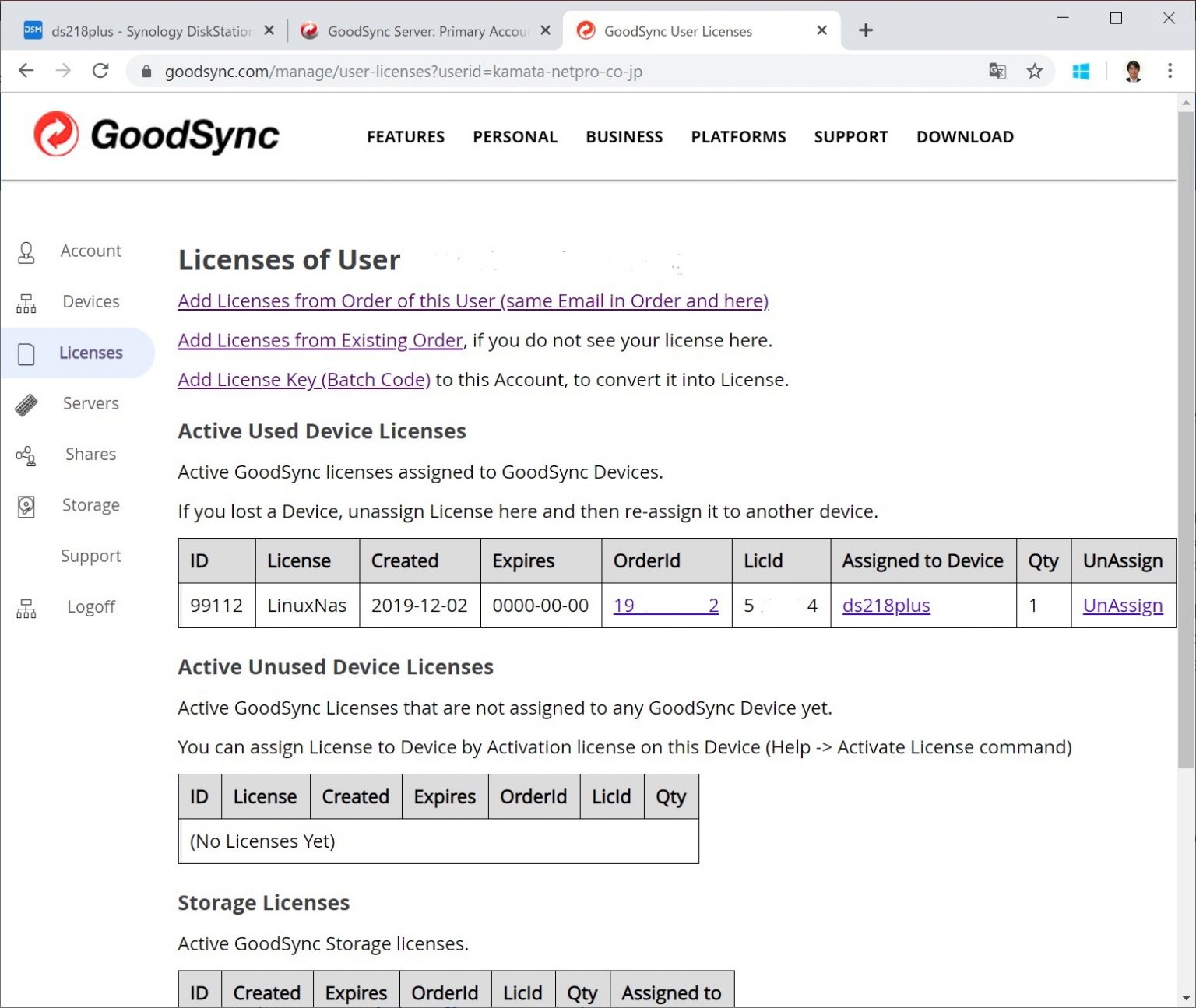Click the LinuxNas license cell
This screenshot has width=1196, height=1008.
(307, 606)
